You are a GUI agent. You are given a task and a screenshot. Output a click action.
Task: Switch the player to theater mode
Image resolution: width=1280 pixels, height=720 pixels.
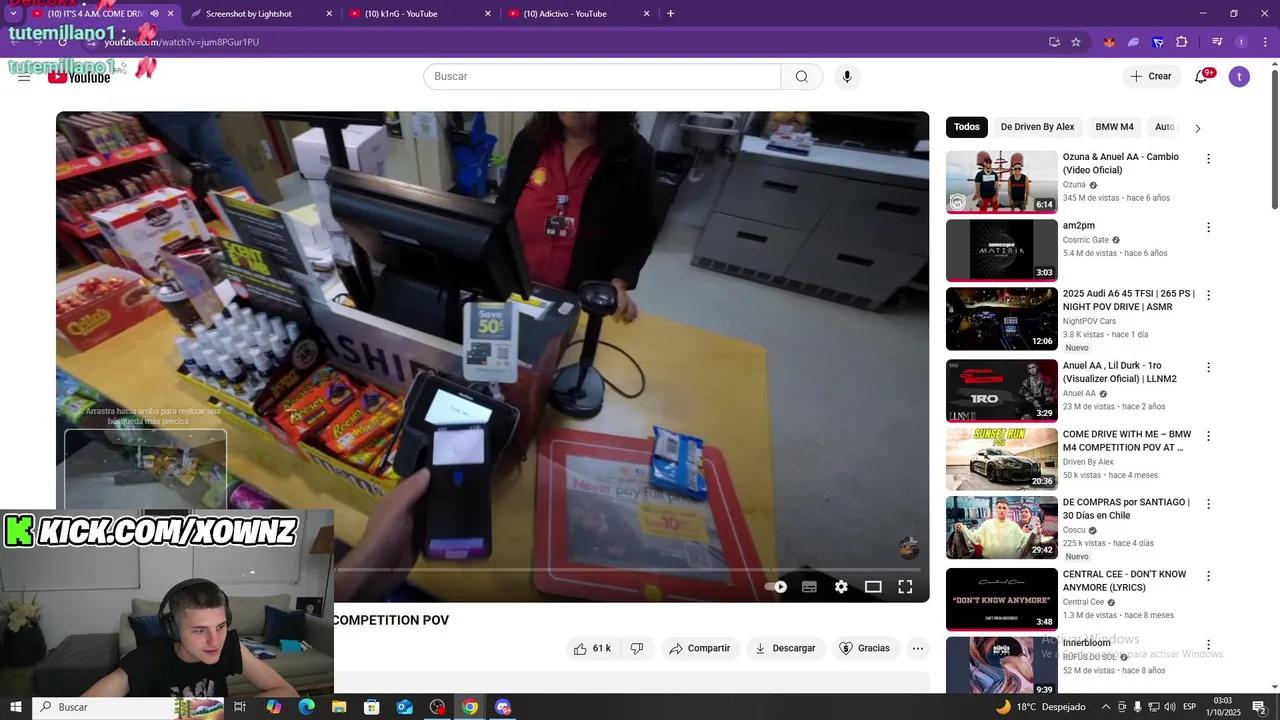coord(873,587)
